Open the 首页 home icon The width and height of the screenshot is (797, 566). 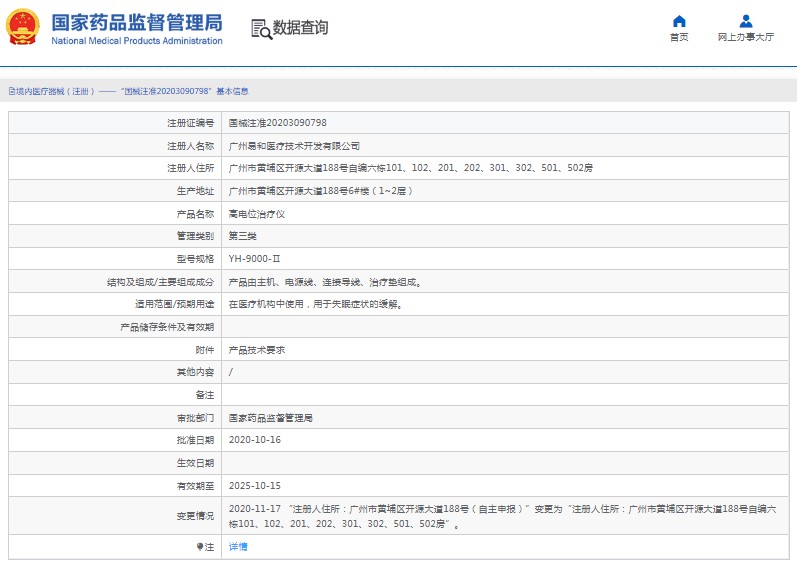pyautogui.click(x=679, y=21)
